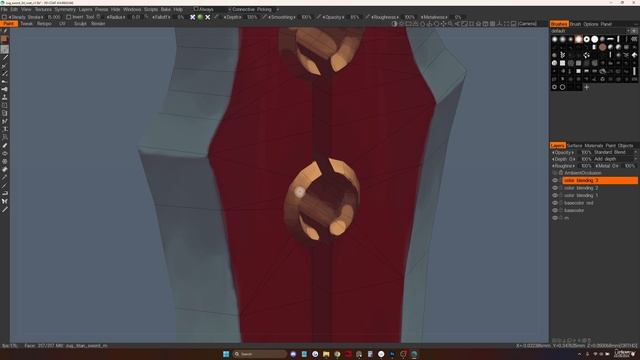Open the red app icon on the taskbar
The width and height of the screenshot is (640, 360).
pos(348,354)
